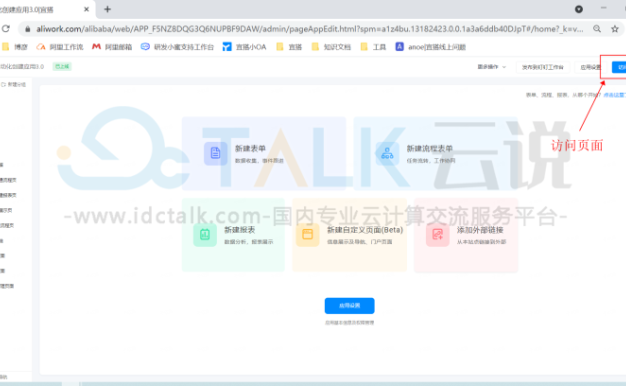Click the 发布到钉钉工作台 button
Viewport: 626px width, 386px height.
point(543,67)
